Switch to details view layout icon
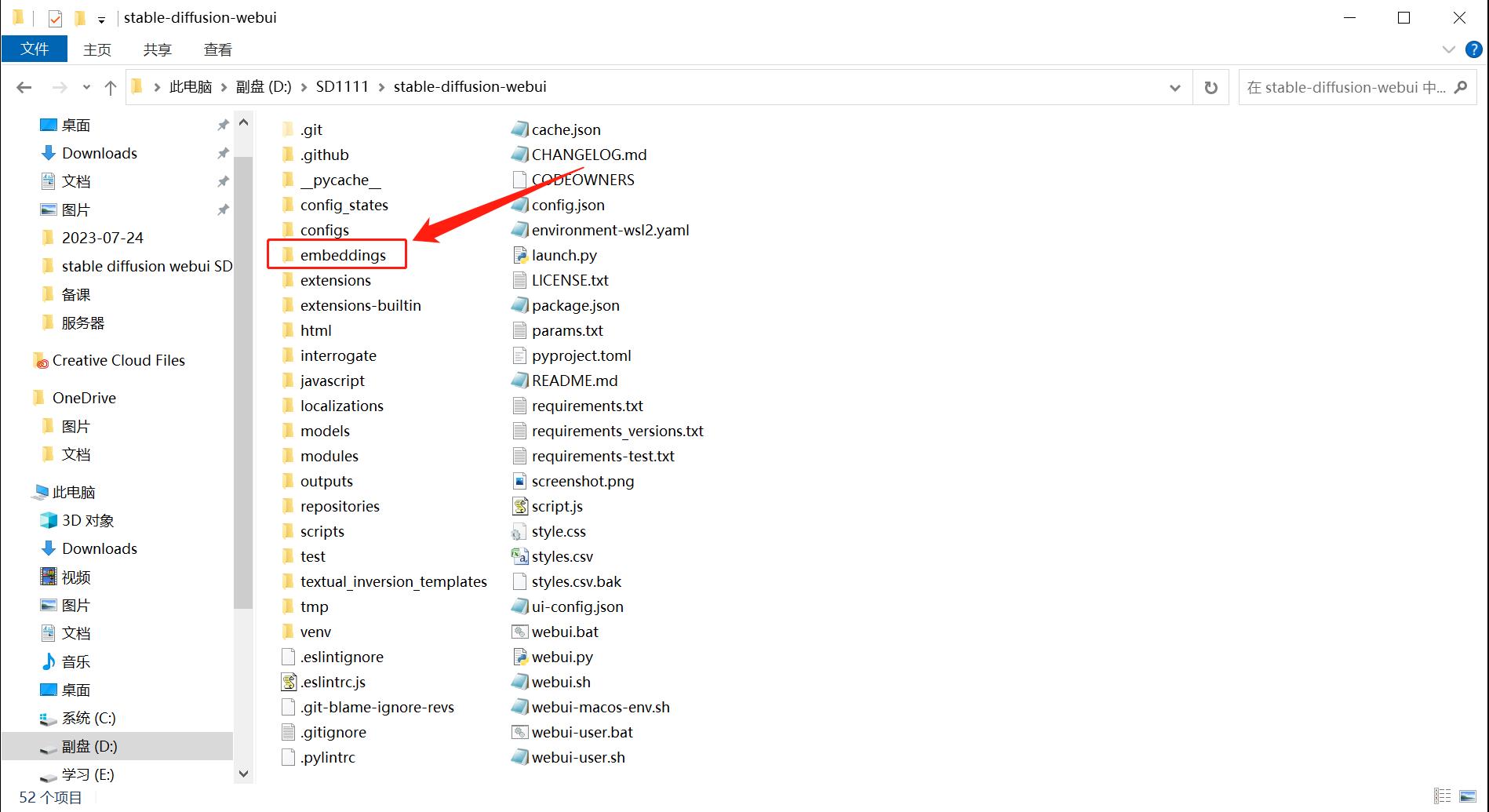1489x812 pixels. pos(1442,796)
